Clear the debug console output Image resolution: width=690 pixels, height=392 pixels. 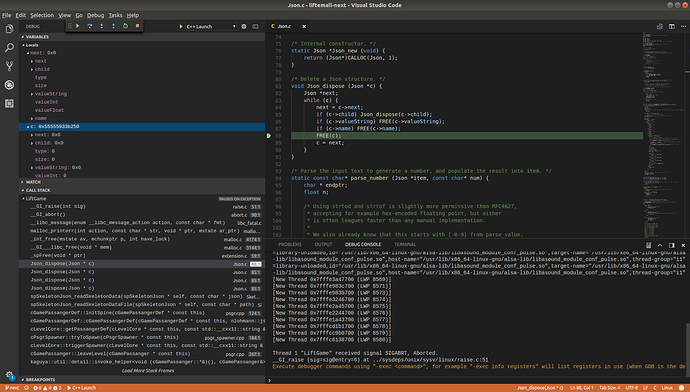tap(648, 245)
